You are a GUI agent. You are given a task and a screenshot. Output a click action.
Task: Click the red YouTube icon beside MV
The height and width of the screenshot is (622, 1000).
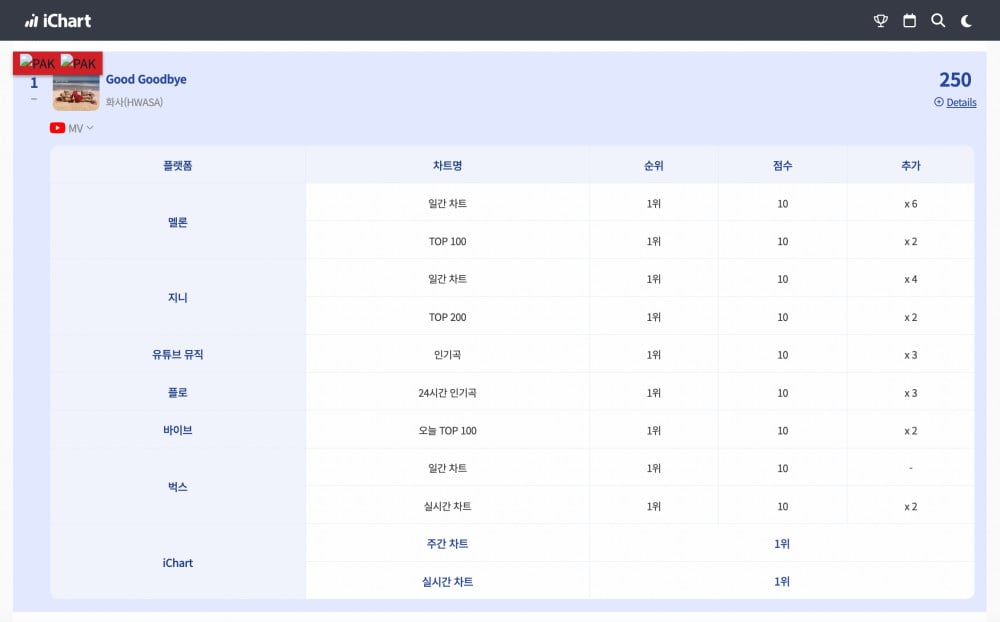point(57,128)
